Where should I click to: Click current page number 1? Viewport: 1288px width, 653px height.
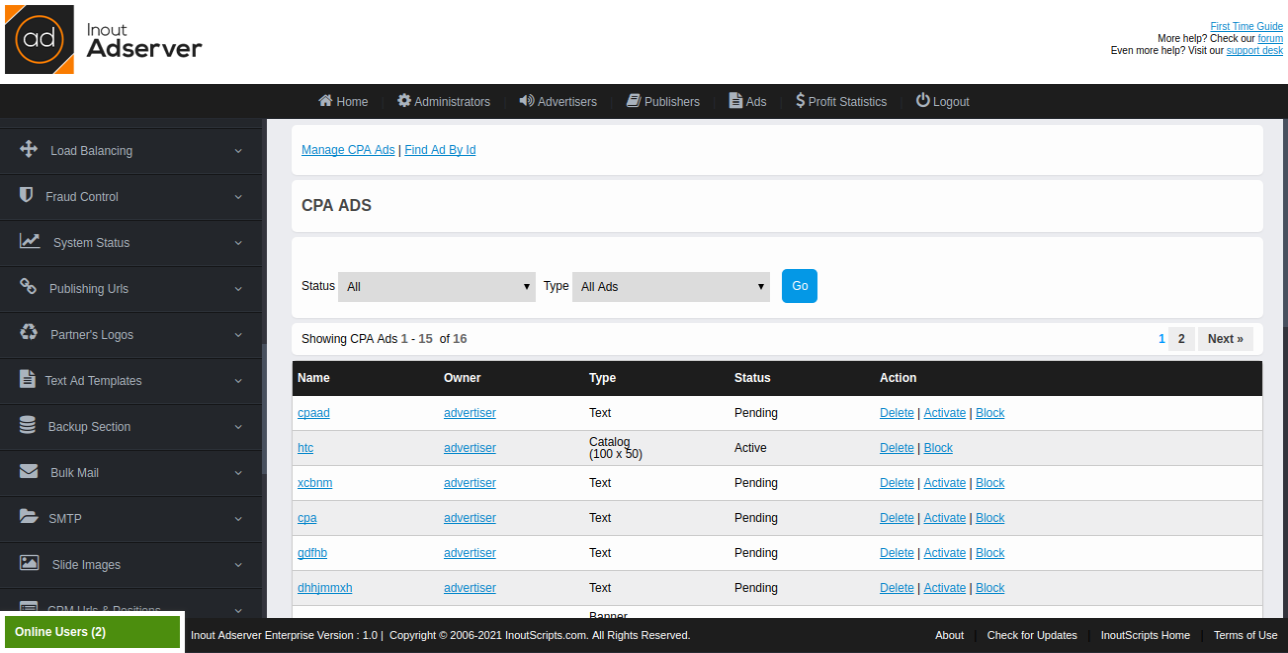coord(1162,339)
